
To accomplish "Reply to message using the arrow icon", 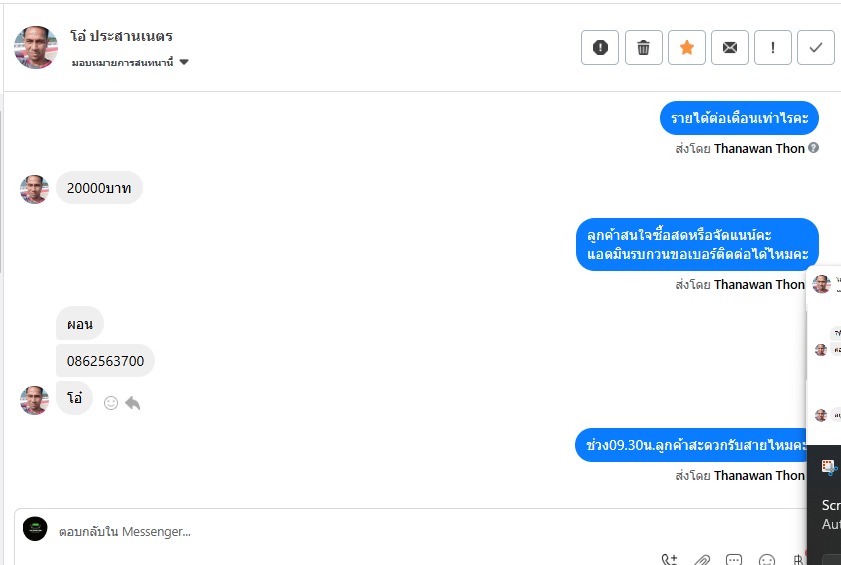I will (132, 403).
